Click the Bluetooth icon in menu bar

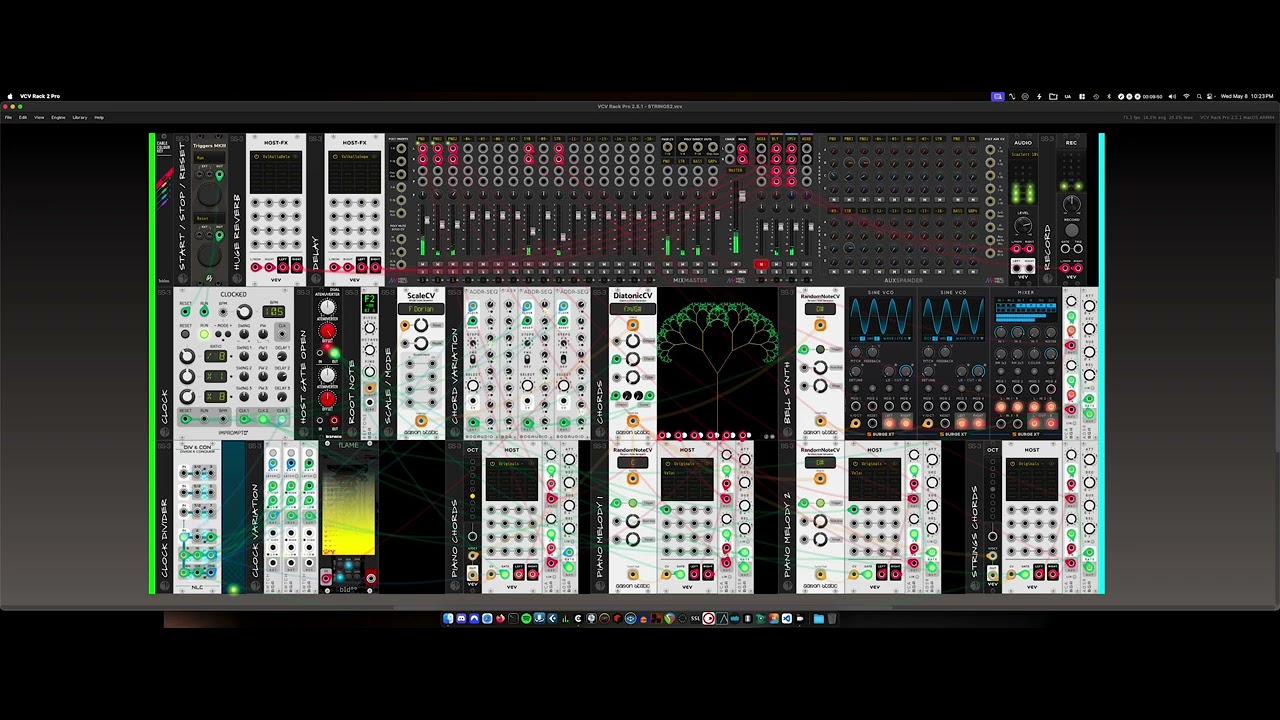coord(1109,96)
